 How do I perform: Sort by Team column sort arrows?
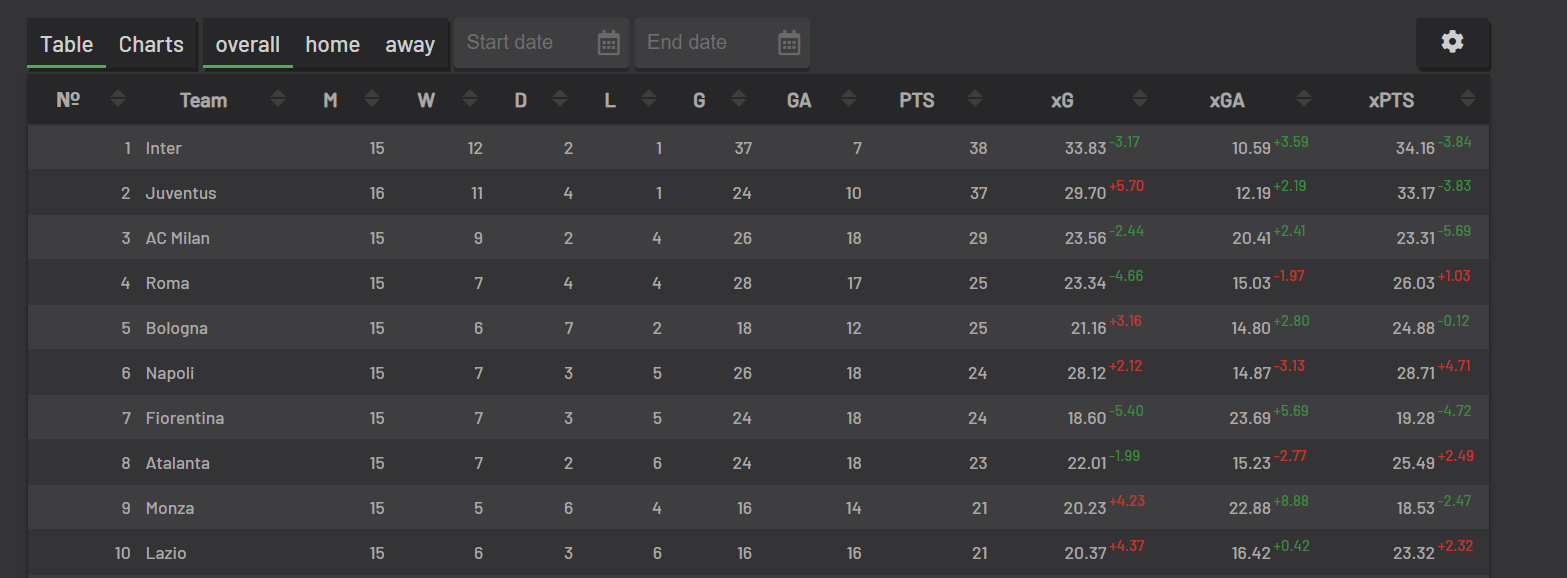(x=278, y=99)
